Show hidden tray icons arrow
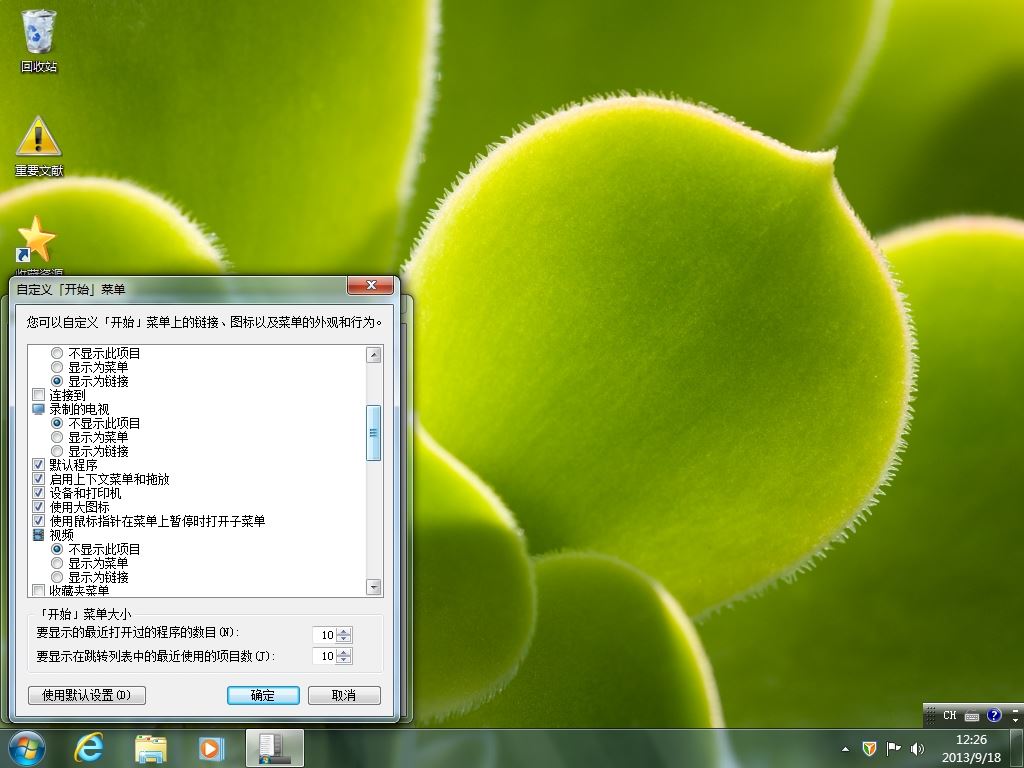Image resolution: width=1024 pixels, height=768 pixels. click(846, 749)
